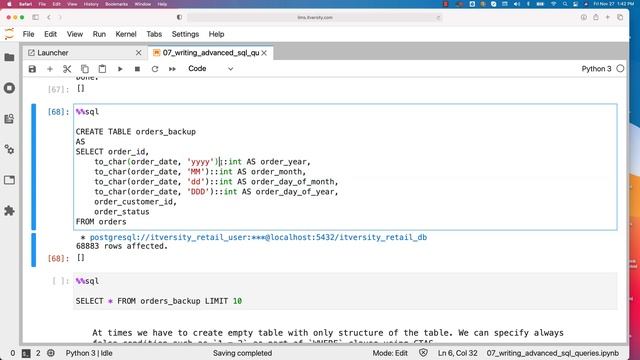The height and width of the screenshot is (360, 640).
Task: Open the Kernel menu
Action: pos(126,34)
